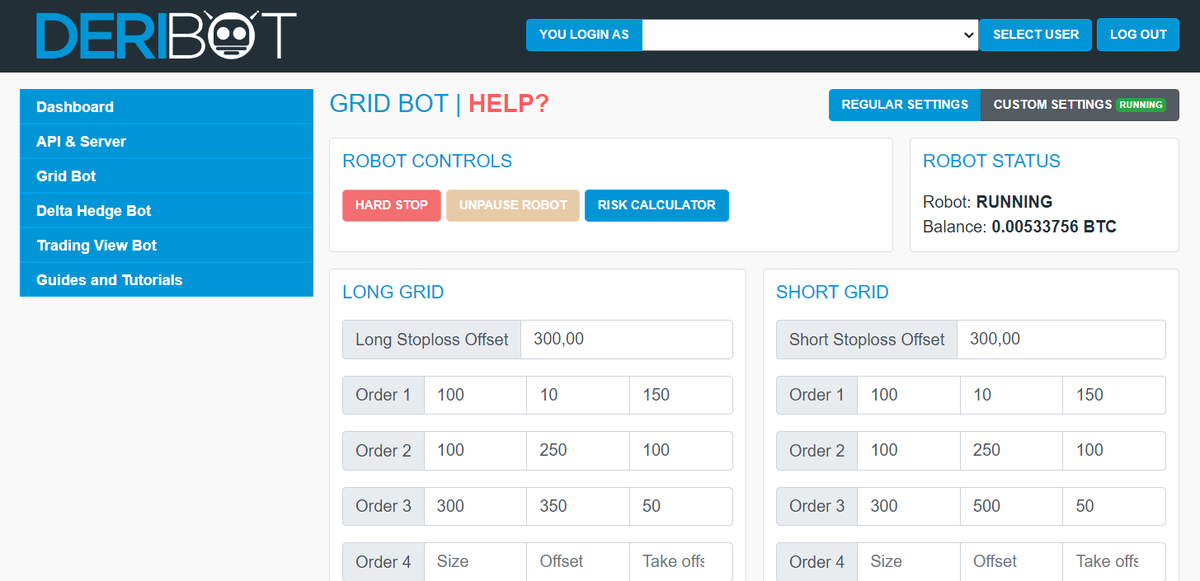Click the ROBOT STATUS heading
Image resolution: width=1200 pixels, height=581 pixels.
pos(992,161)
